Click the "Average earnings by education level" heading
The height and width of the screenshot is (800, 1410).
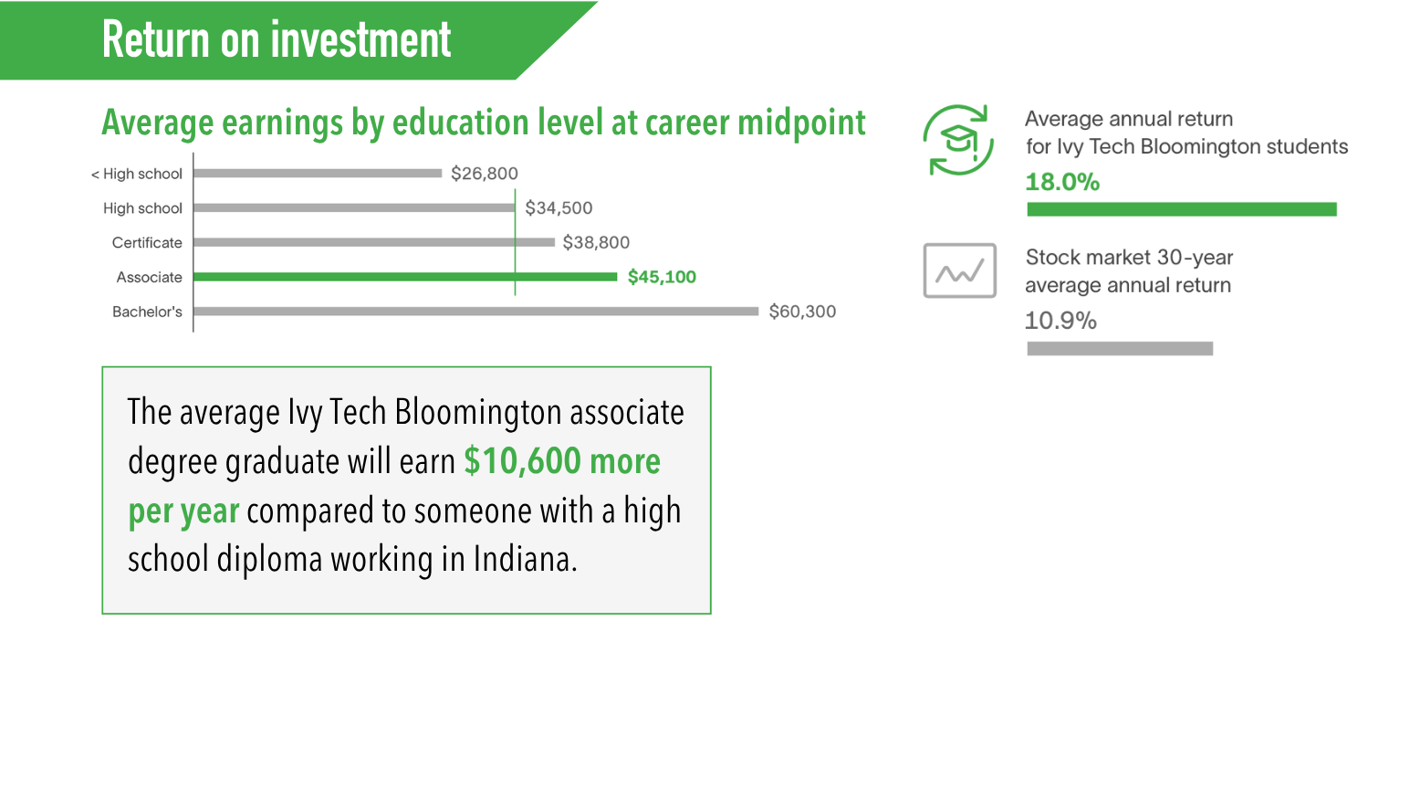483,122
